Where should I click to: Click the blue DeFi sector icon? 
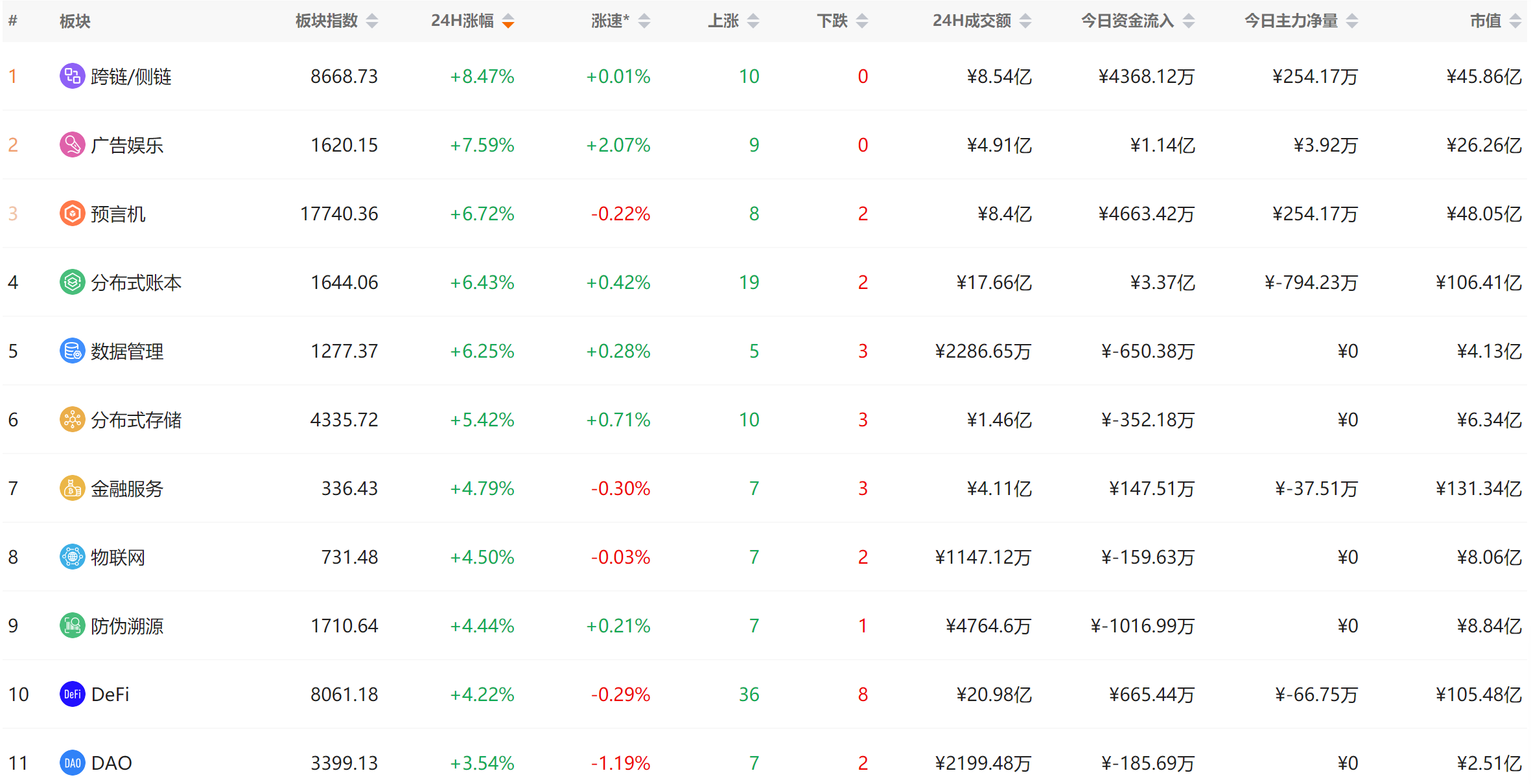click(x=72, y=695)
